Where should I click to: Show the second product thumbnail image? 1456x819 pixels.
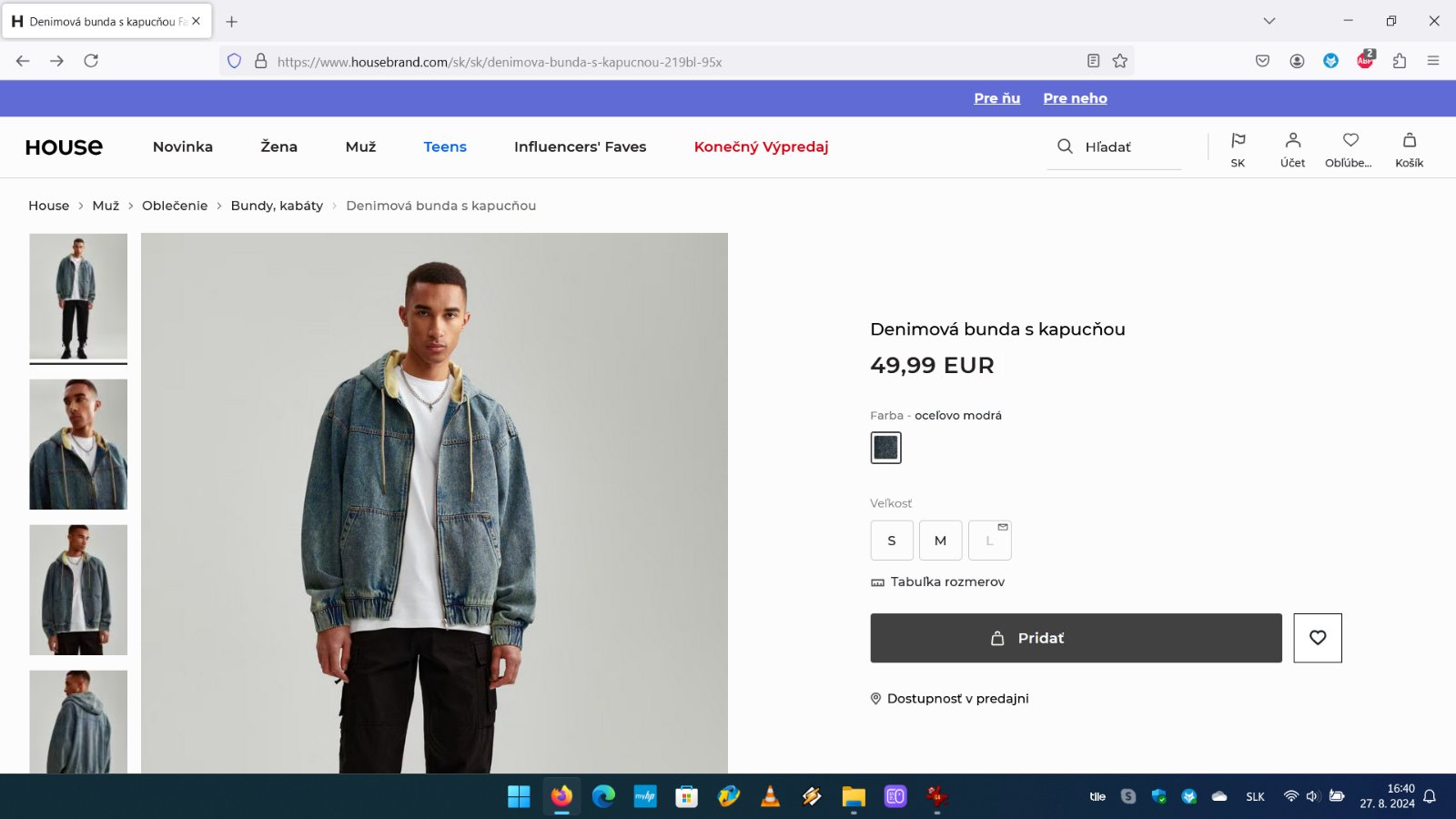78,444
